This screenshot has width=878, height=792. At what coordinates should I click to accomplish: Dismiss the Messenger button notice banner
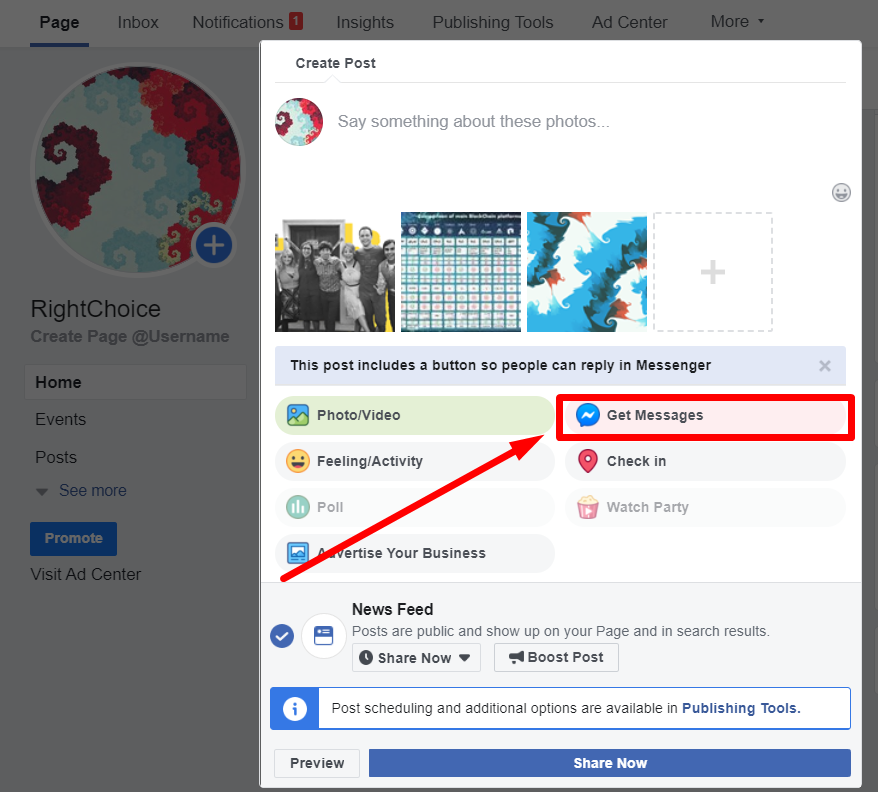pyautogui.click(x=825, y=366)
